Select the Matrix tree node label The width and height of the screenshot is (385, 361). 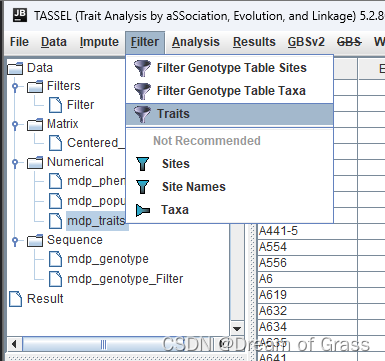coord(62,124)
